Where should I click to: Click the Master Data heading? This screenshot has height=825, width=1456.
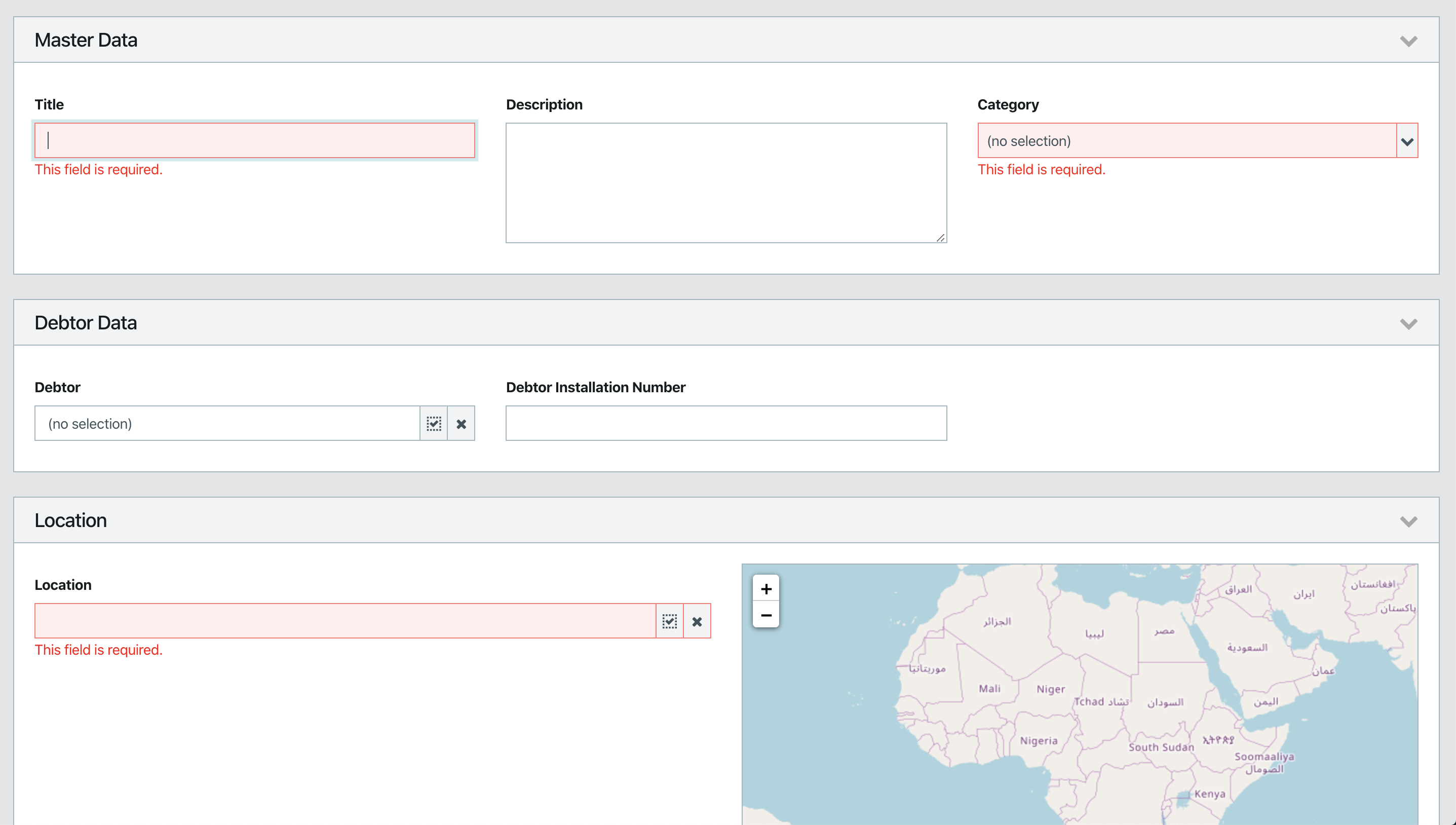point(86,40)
